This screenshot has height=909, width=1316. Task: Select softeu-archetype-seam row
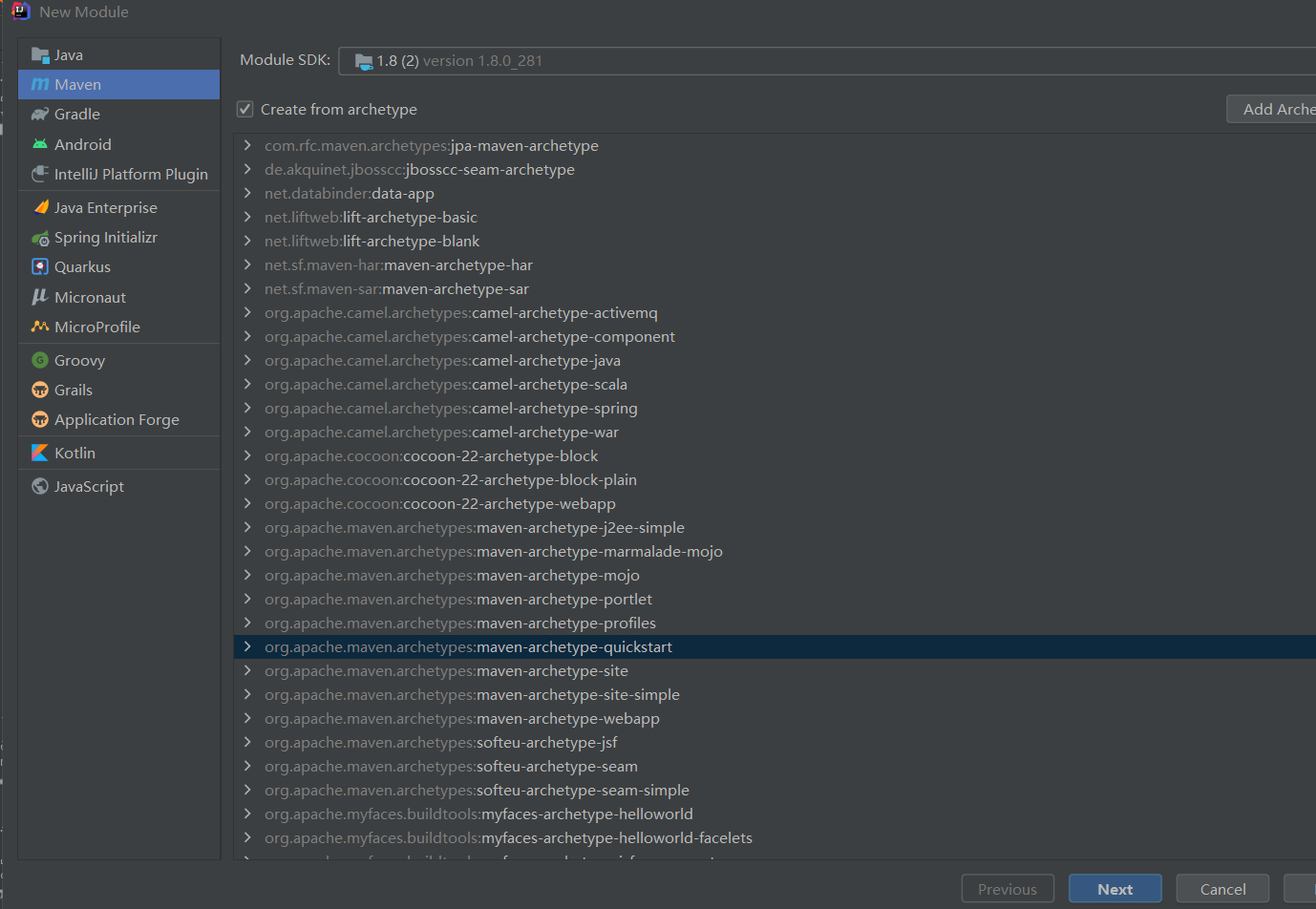(x=775, y=766)
